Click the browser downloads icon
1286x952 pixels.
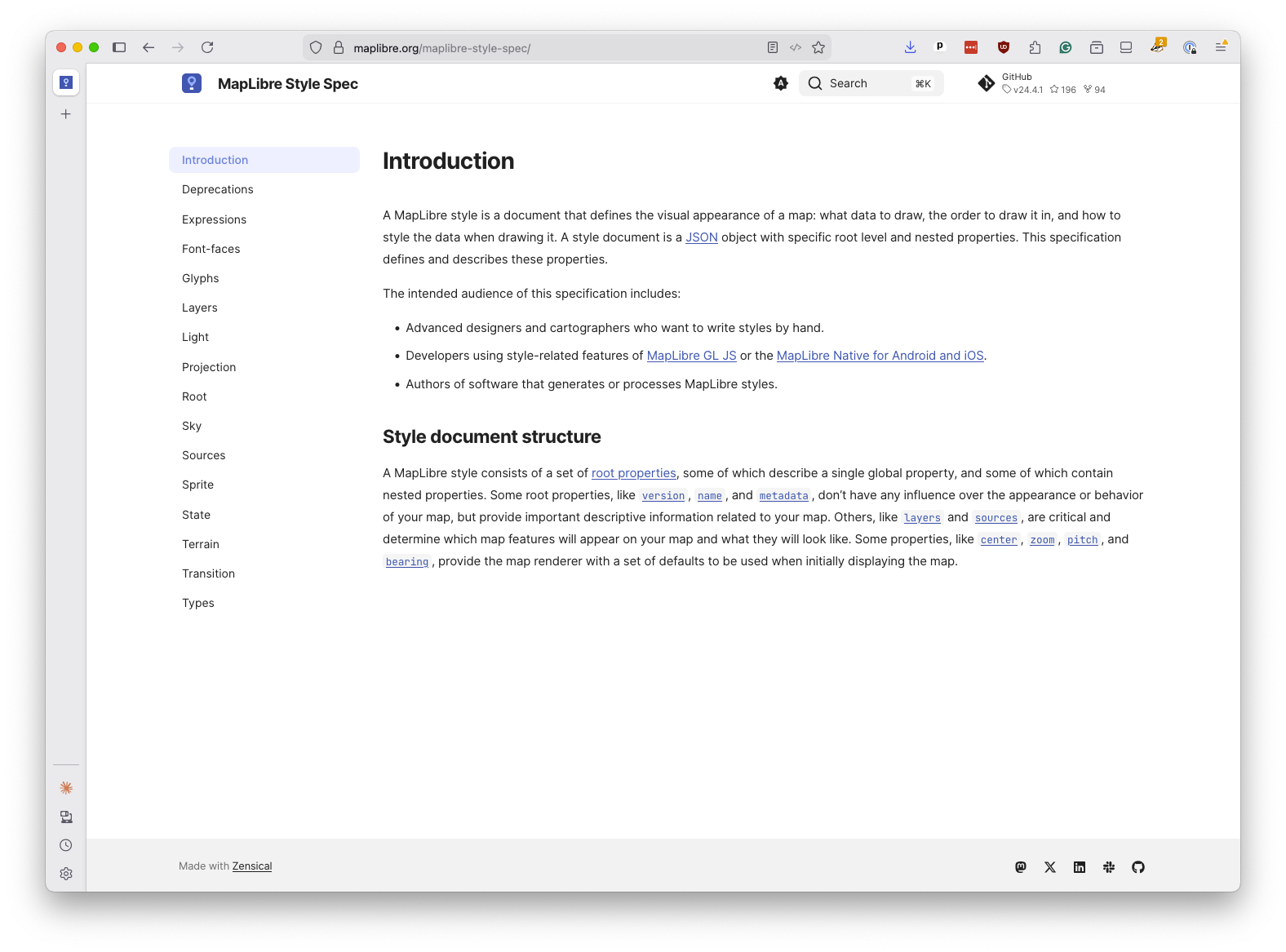tap(910, 47)
